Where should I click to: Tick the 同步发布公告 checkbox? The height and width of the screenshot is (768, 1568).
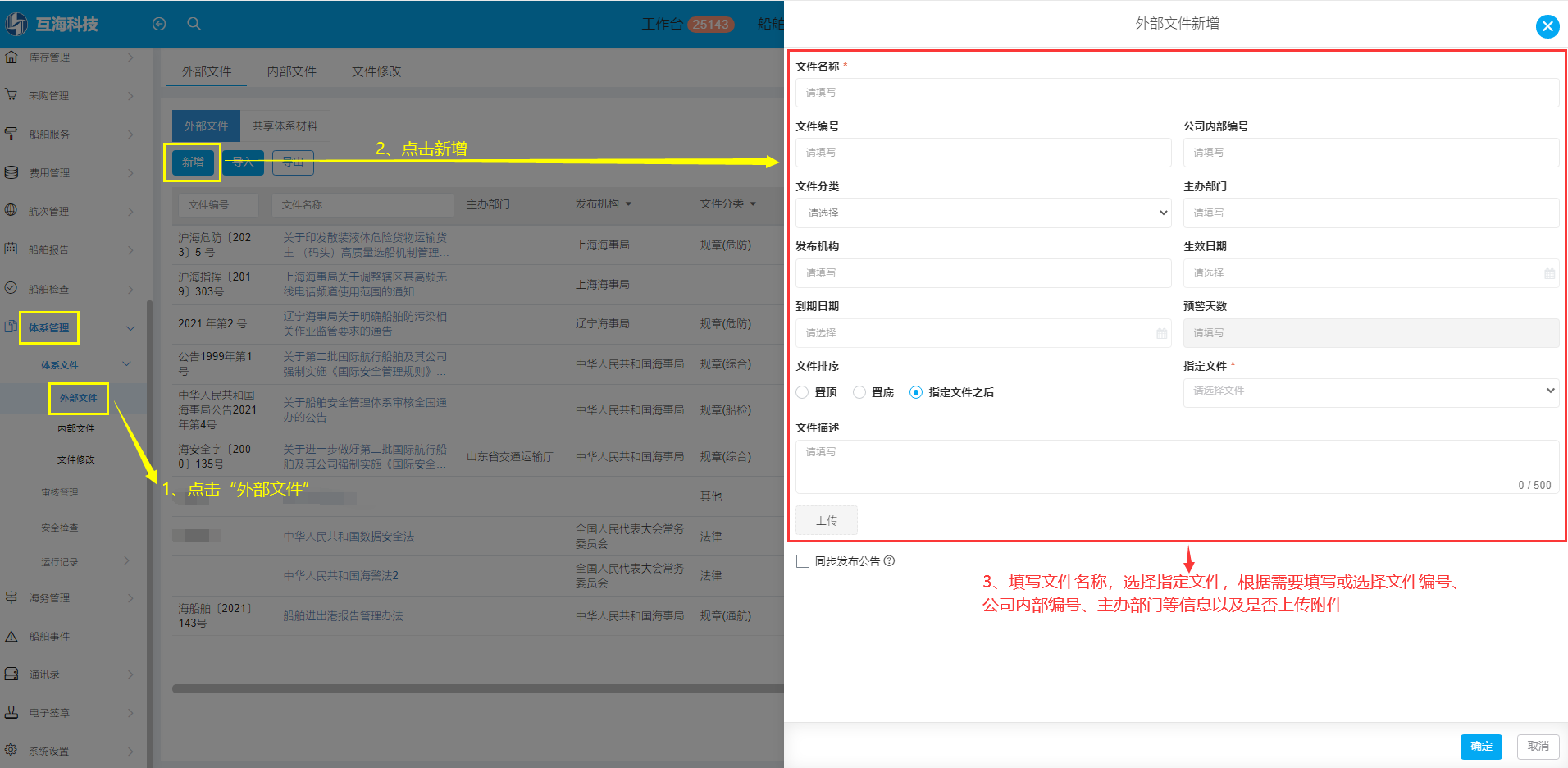(x=803, y=561)
